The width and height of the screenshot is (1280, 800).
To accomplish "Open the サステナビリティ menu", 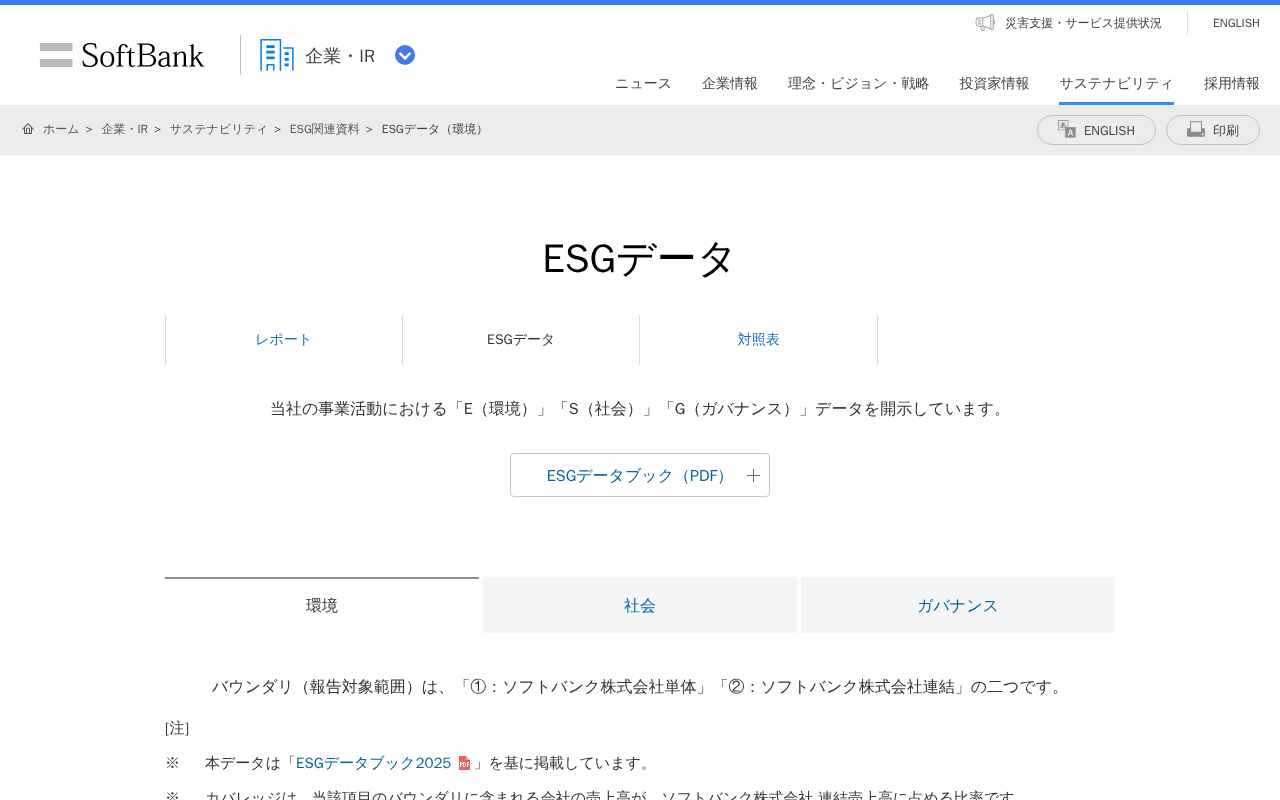I will (1116, 83).
